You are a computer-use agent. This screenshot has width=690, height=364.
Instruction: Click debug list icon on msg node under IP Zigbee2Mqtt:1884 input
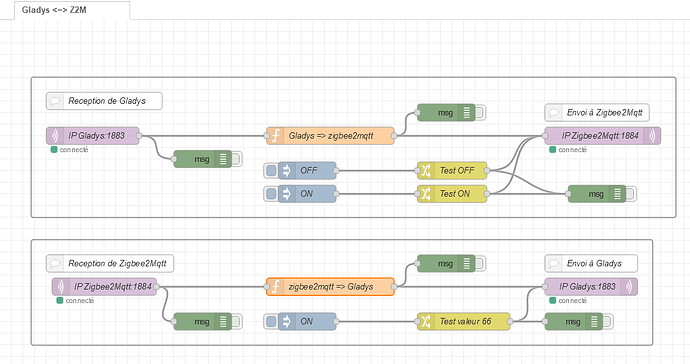coord(223,322)
